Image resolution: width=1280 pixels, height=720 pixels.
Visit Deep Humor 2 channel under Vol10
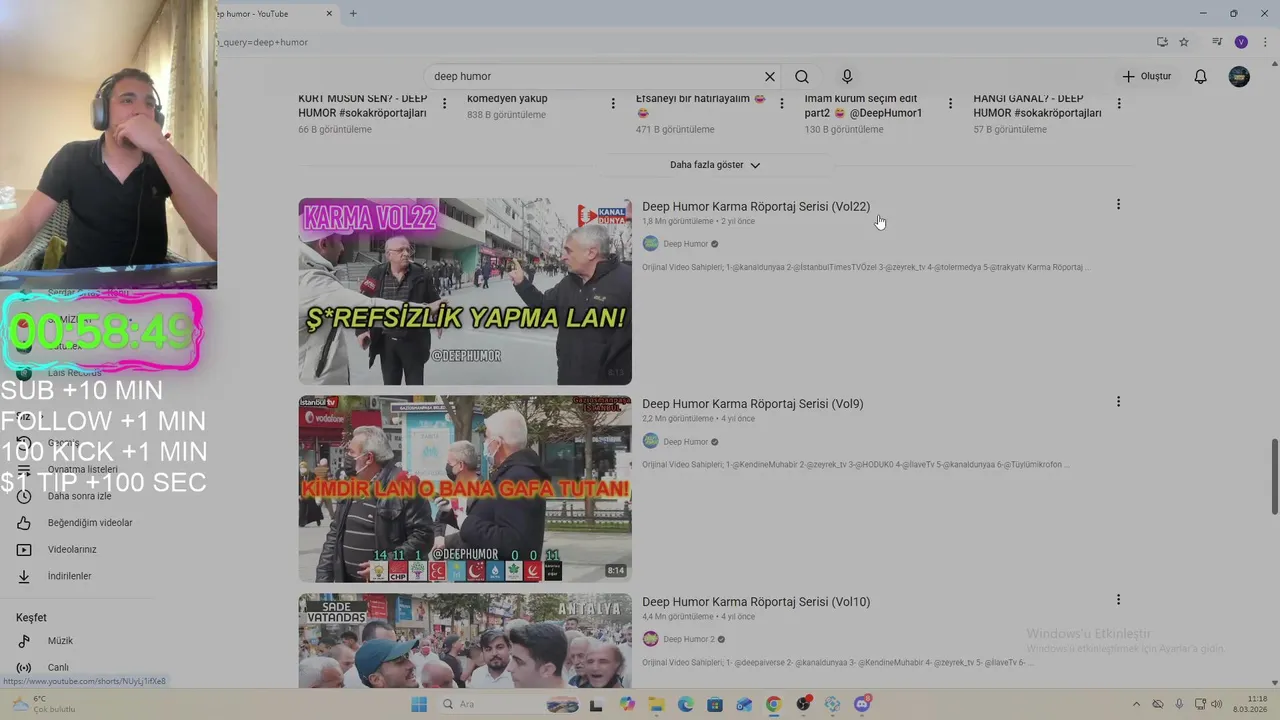pyautogui.click(x=689, y=640)
